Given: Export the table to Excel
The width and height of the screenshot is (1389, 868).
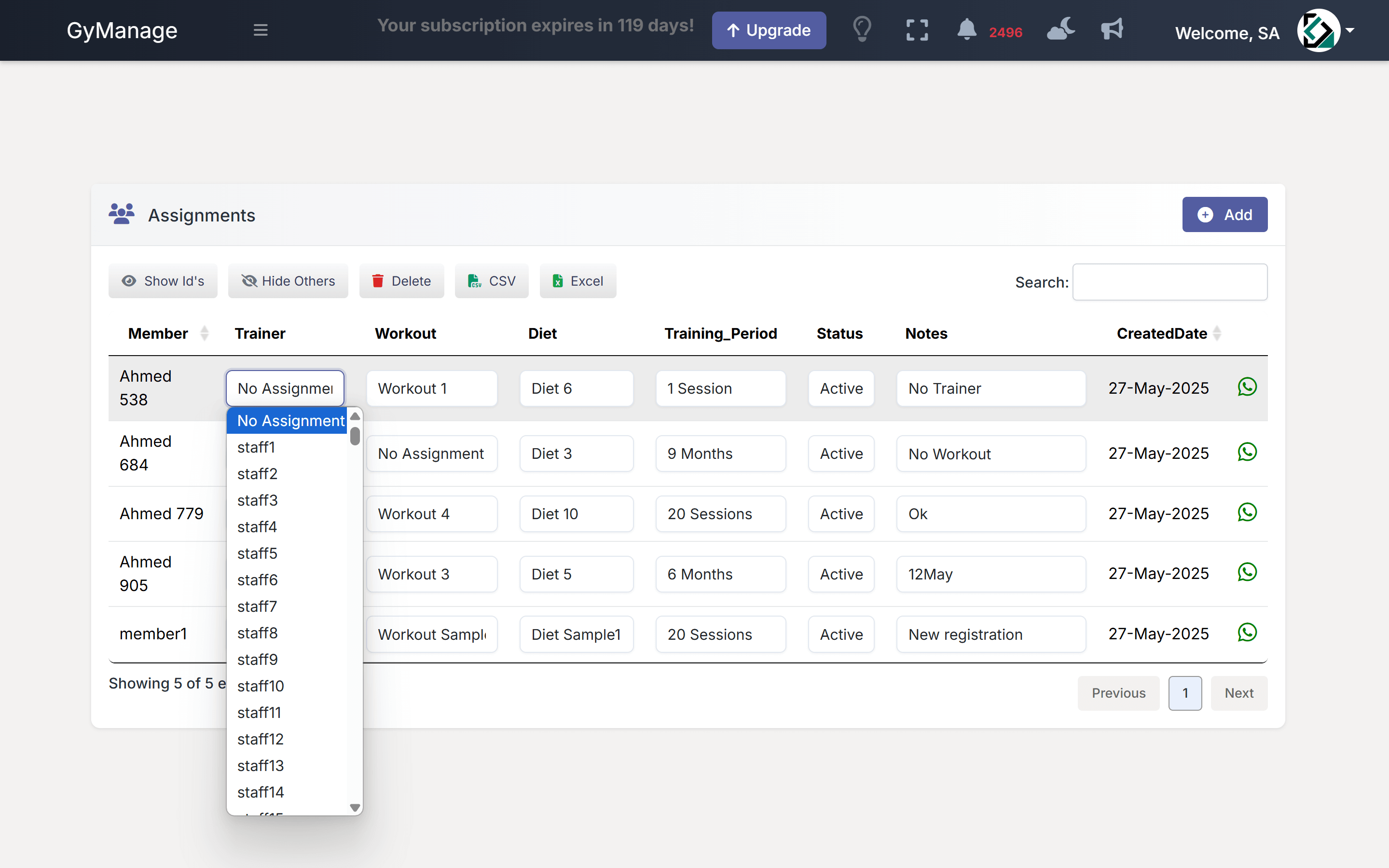Looking at the screenshot, I should 578,281.
